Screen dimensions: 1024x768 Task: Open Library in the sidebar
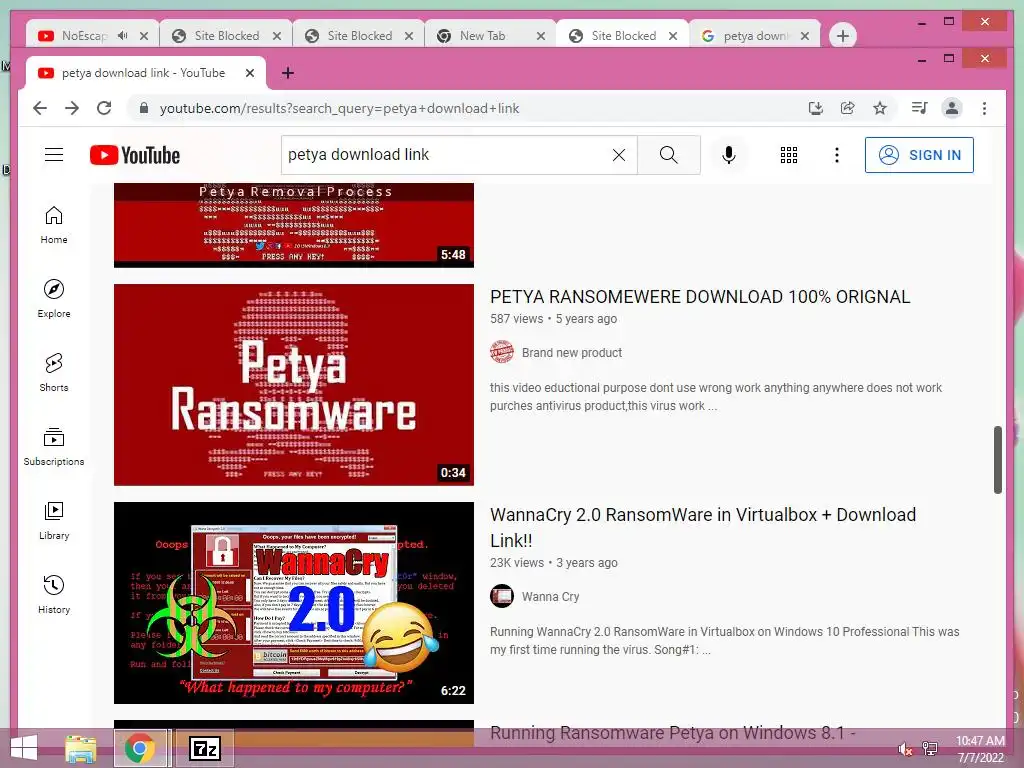click(54, 520)
